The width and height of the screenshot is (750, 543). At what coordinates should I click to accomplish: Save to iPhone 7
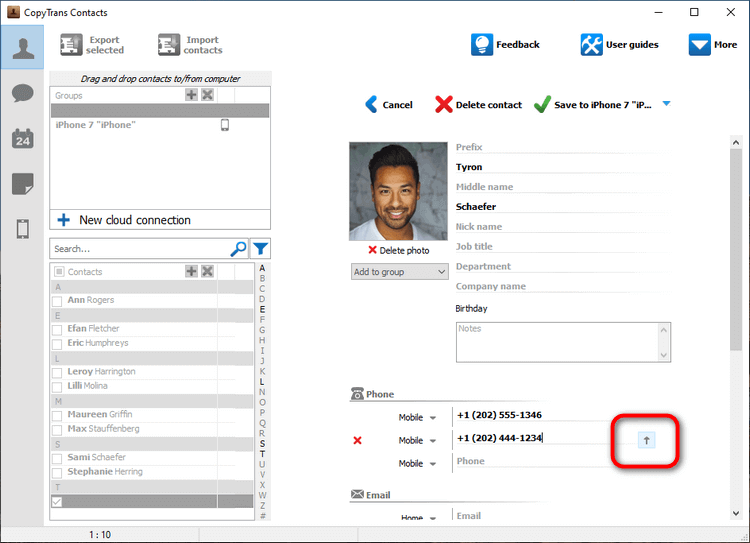click(x=593, y=104)
